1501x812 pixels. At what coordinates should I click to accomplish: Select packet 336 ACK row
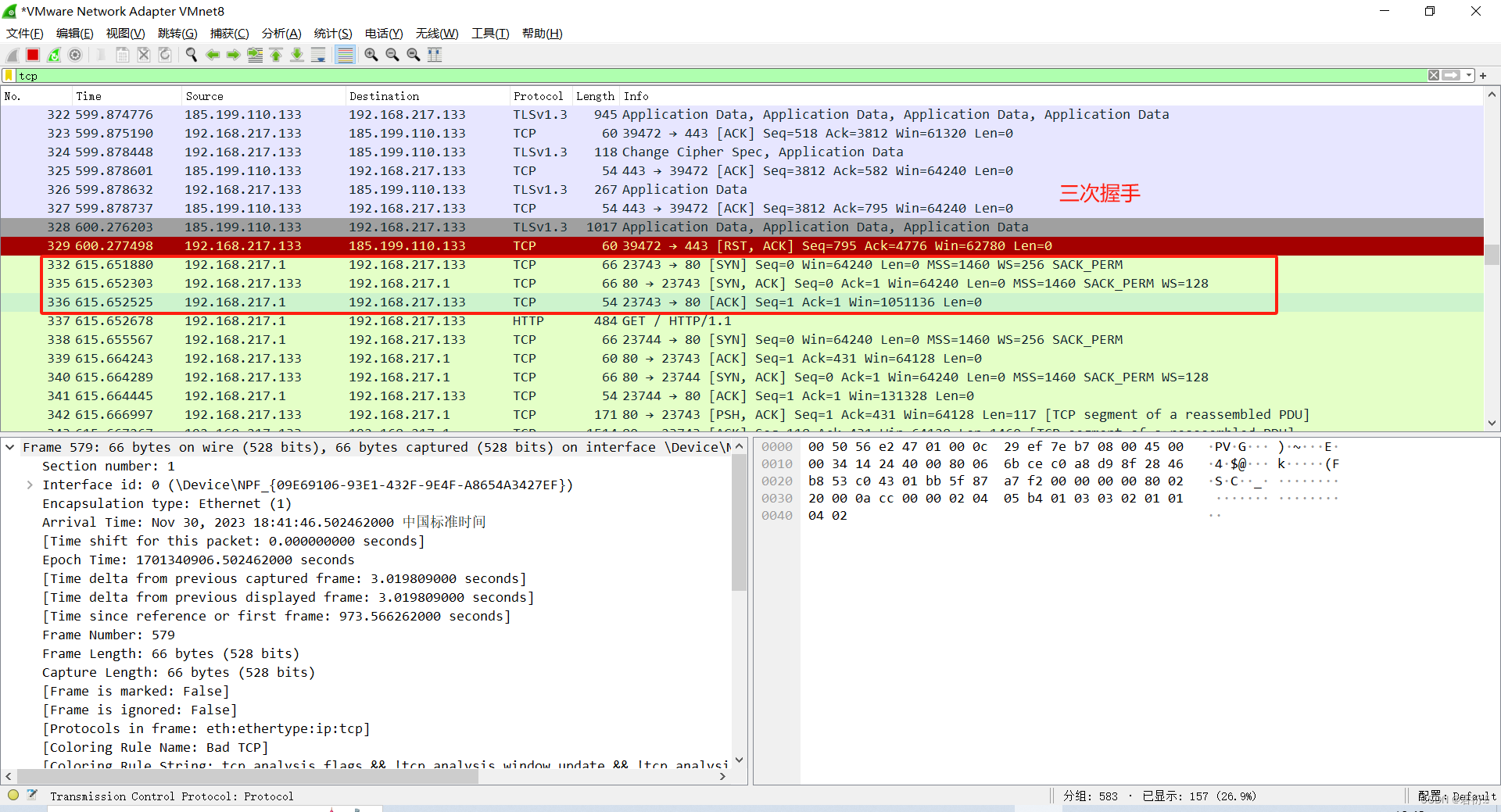point(742,302)
